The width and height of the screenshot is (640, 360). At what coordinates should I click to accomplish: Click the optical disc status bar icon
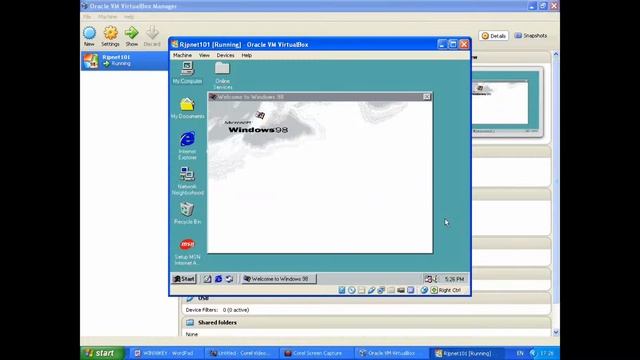pos(351,290)
